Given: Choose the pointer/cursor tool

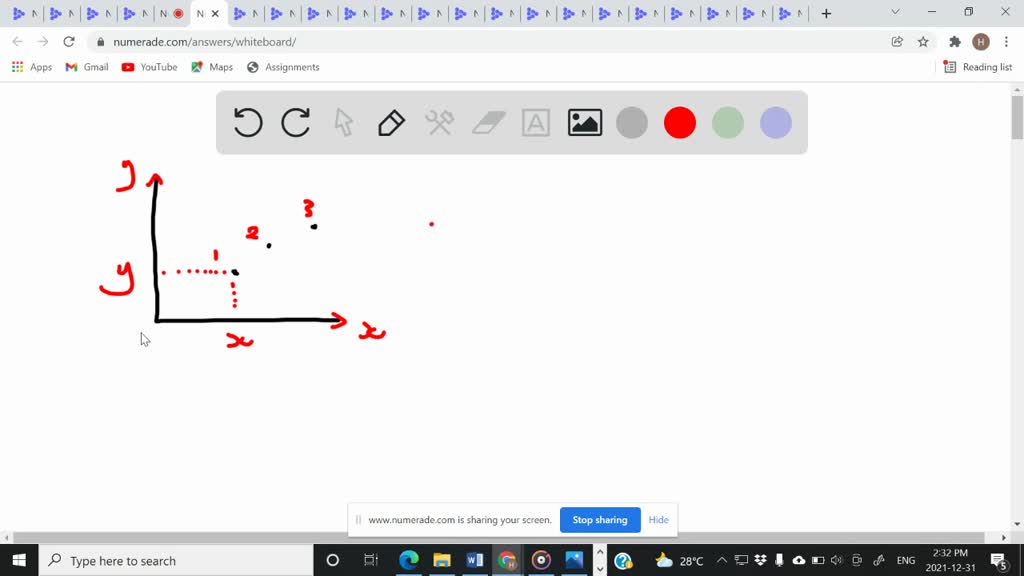Looking at the screenshot, I should point(341,122).
